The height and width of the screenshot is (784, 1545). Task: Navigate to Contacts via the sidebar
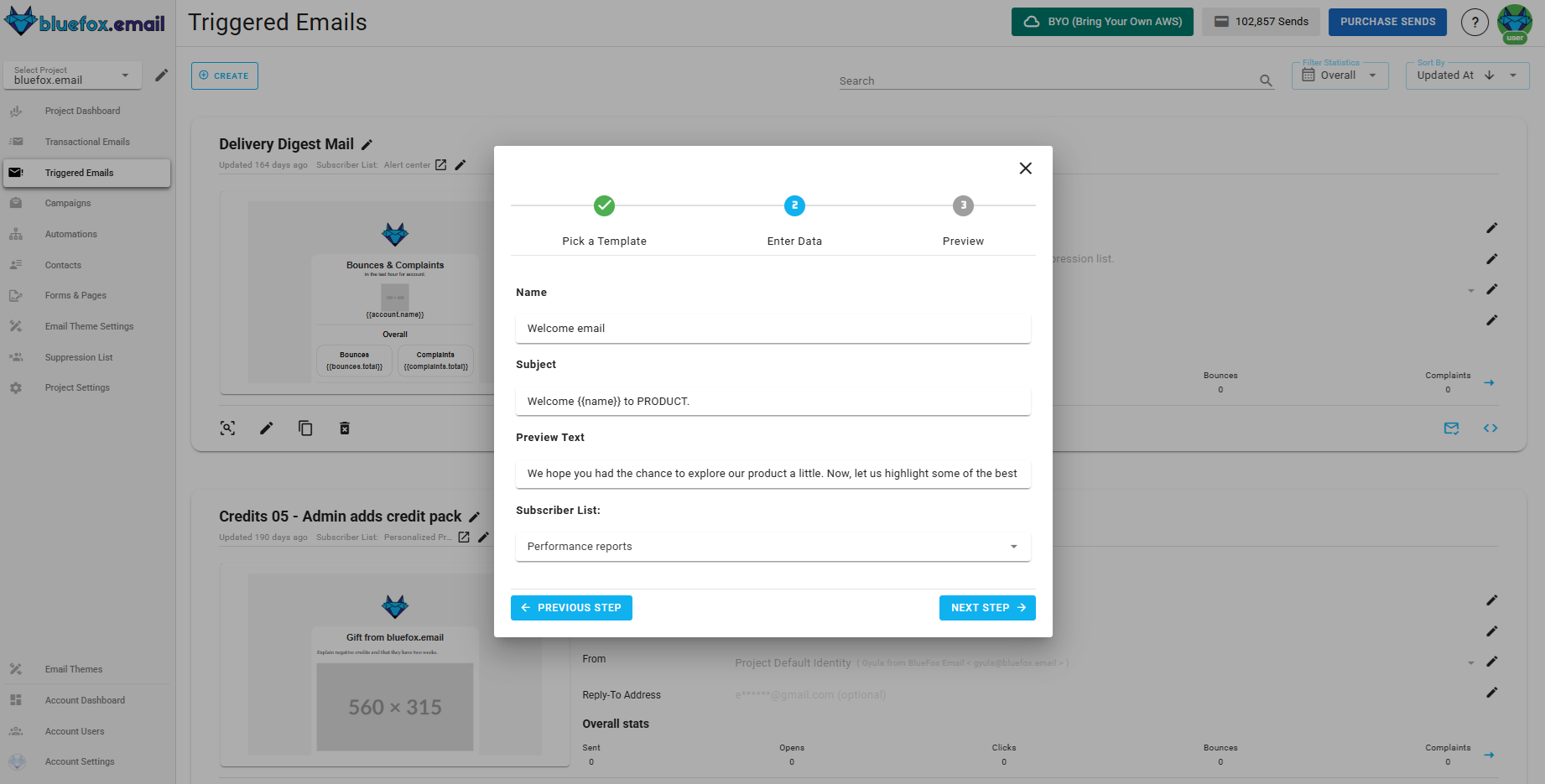pyautogui.click(x=62, y=265)
